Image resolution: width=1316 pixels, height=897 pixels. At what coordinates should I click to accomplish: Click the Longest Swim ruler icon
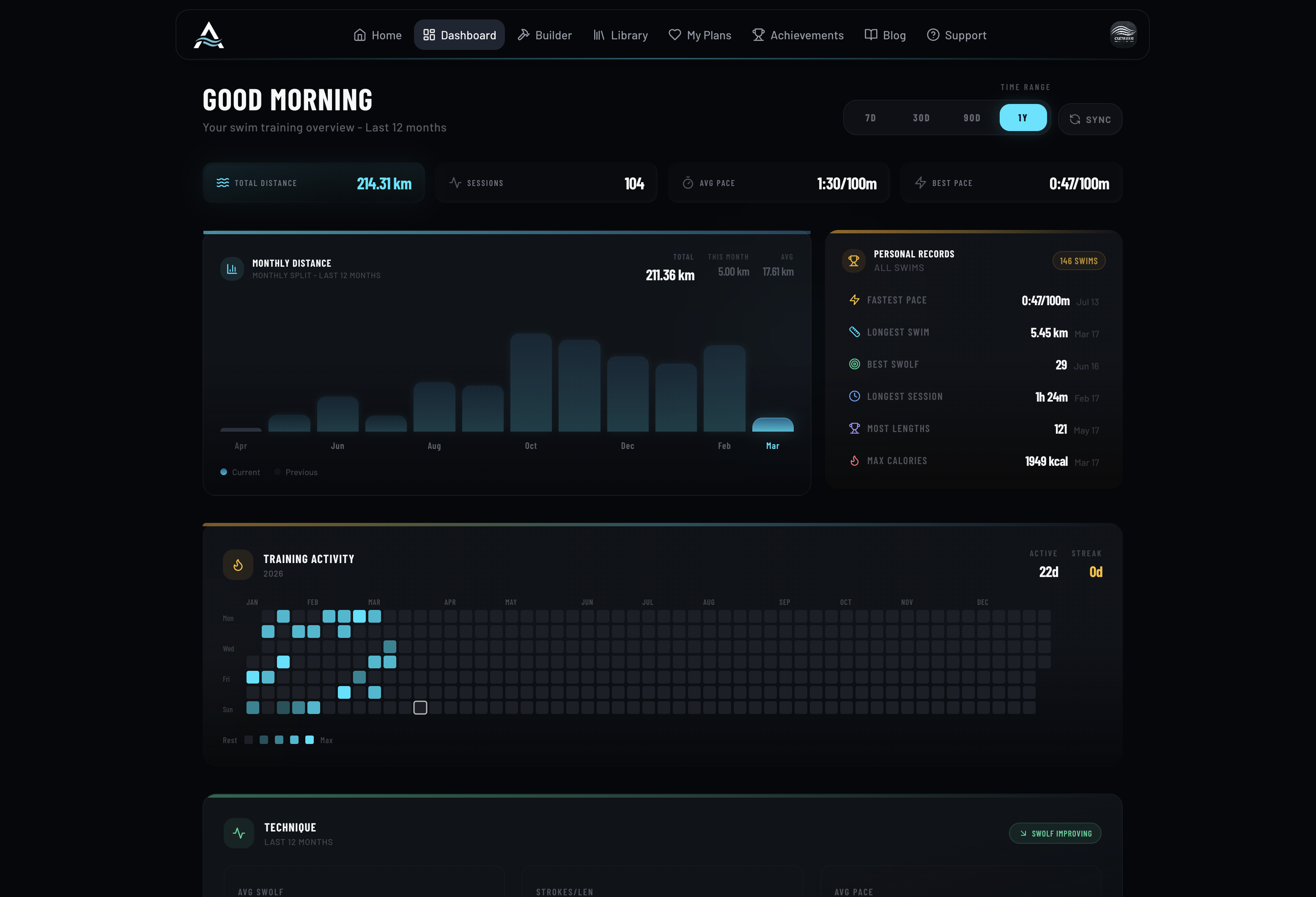(855, 332)
